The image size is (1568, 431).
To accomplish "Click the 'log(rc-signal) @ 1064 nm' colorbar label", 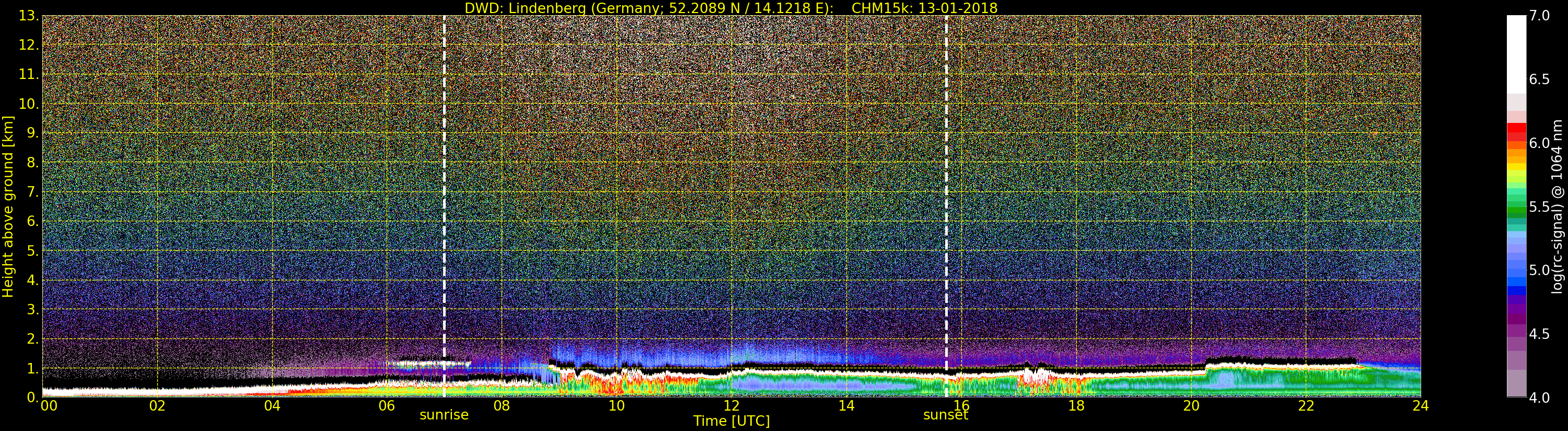I will (1557, 207).
